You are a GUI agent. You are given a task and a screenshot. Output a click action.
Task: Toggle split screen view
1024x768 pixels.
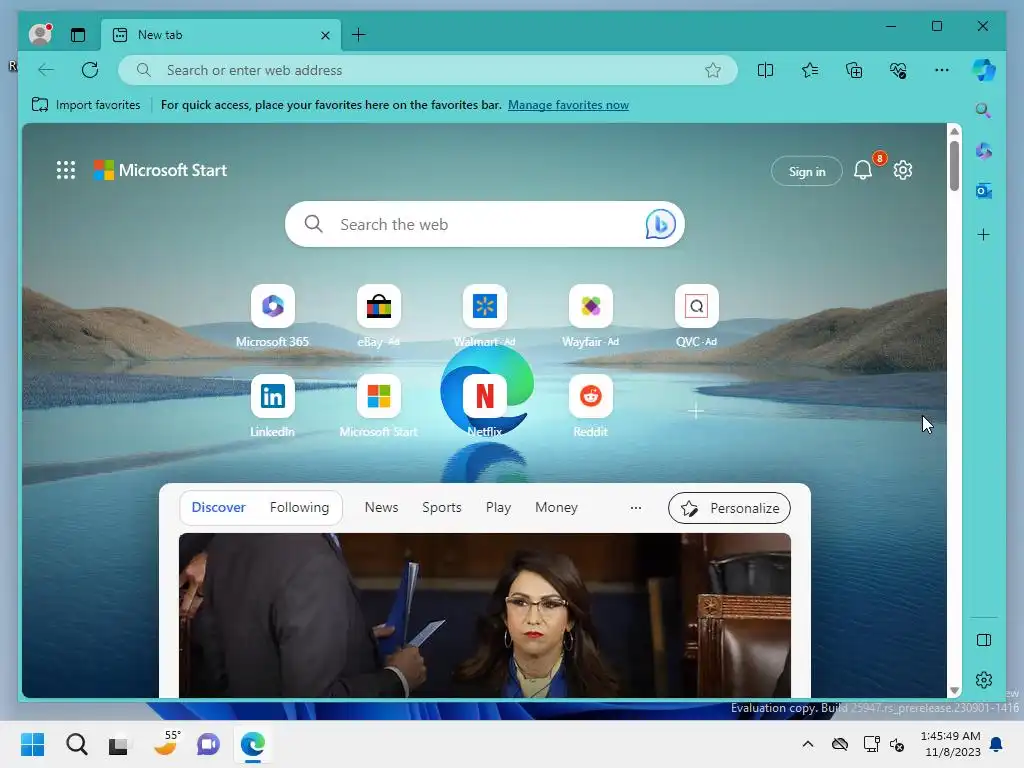pos(765,70)
